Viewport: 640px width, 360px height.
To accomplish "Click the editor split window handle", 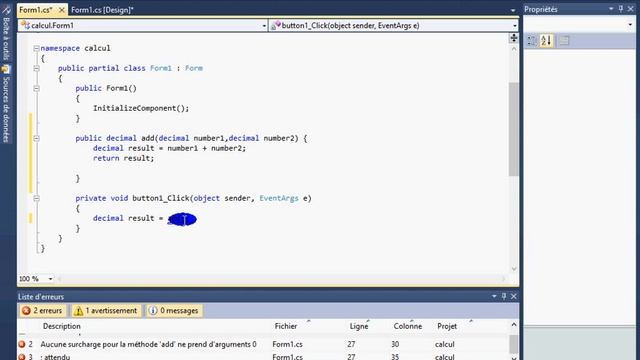I will [x=513, y=38].
